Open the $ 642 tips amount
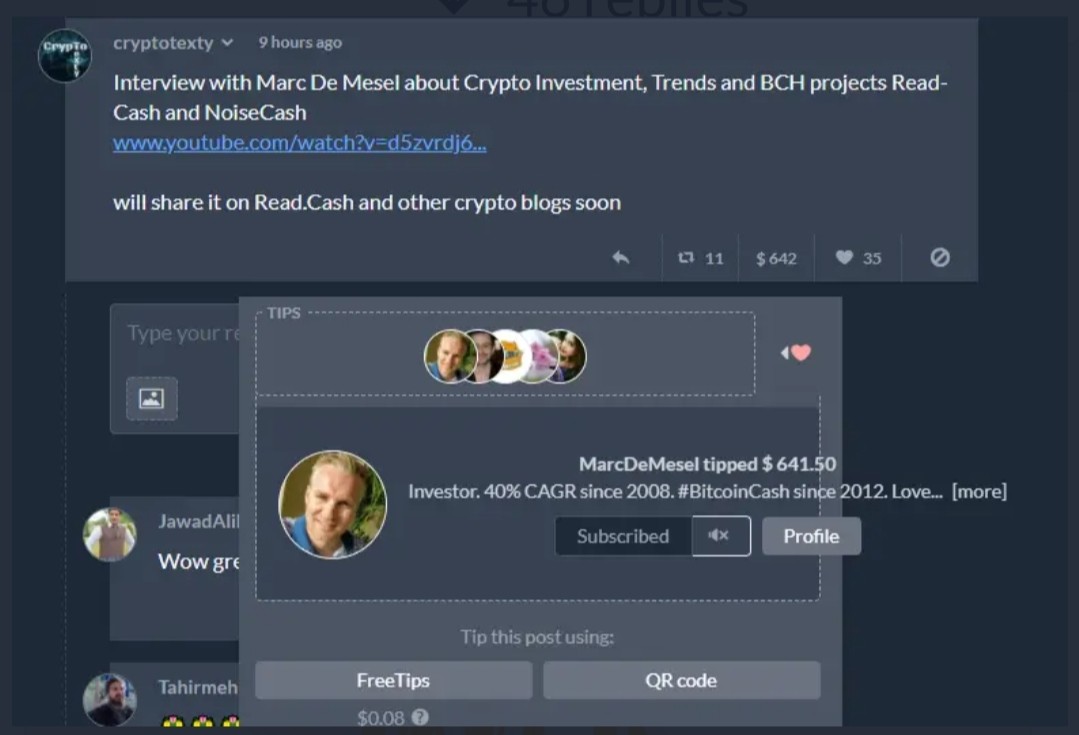 coord(776,258)
